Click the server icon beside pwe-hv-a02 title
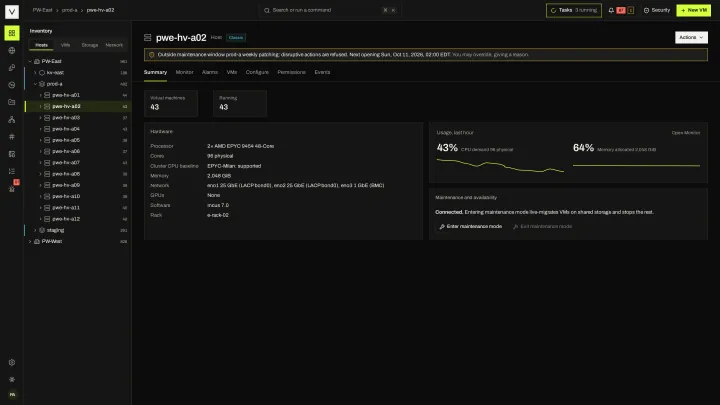This screenshot has width=720, height=405. pos(147,38)
